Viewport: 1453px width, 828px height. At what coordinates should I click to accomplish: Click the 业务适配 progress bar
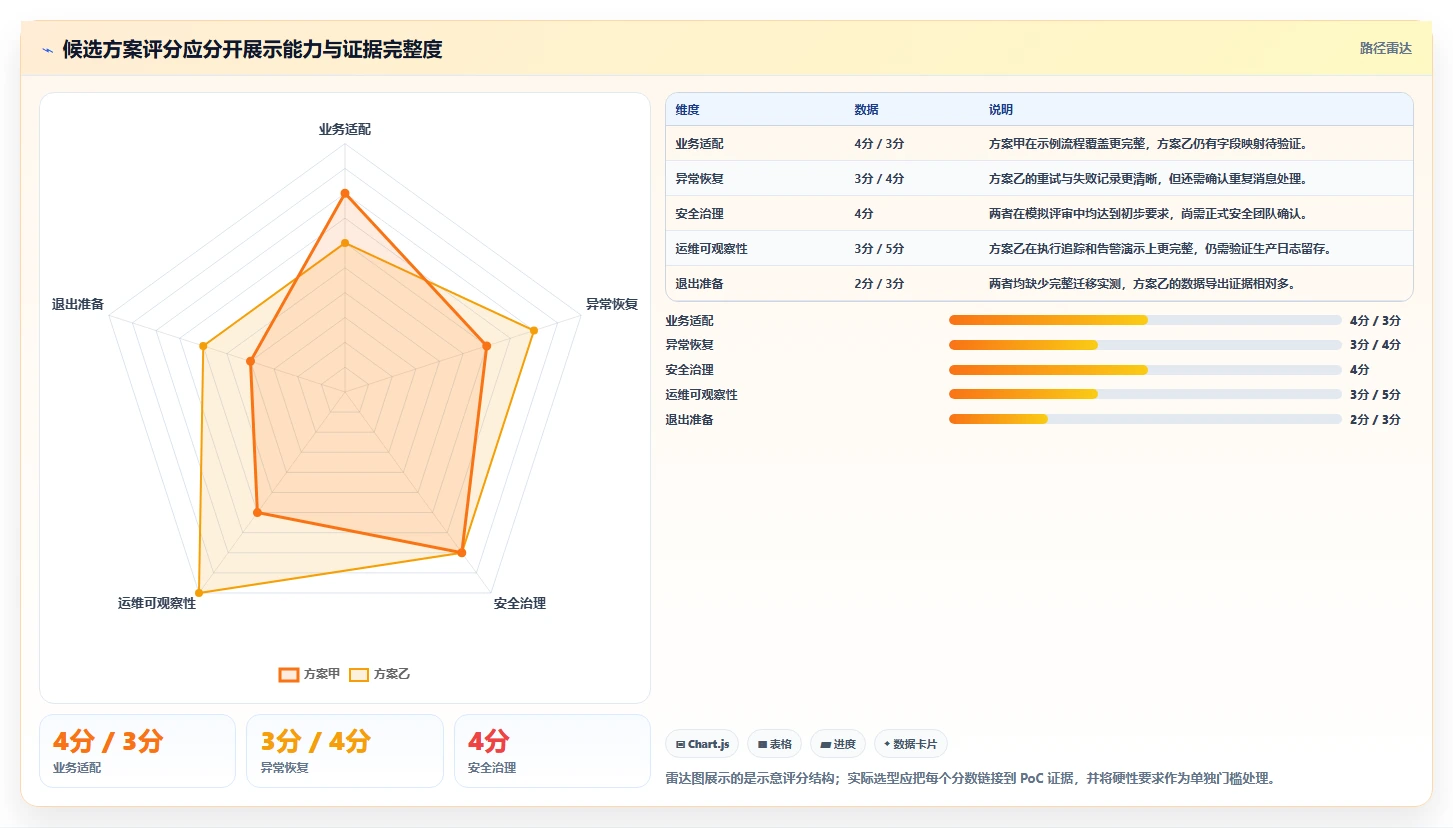(1145, 320)
